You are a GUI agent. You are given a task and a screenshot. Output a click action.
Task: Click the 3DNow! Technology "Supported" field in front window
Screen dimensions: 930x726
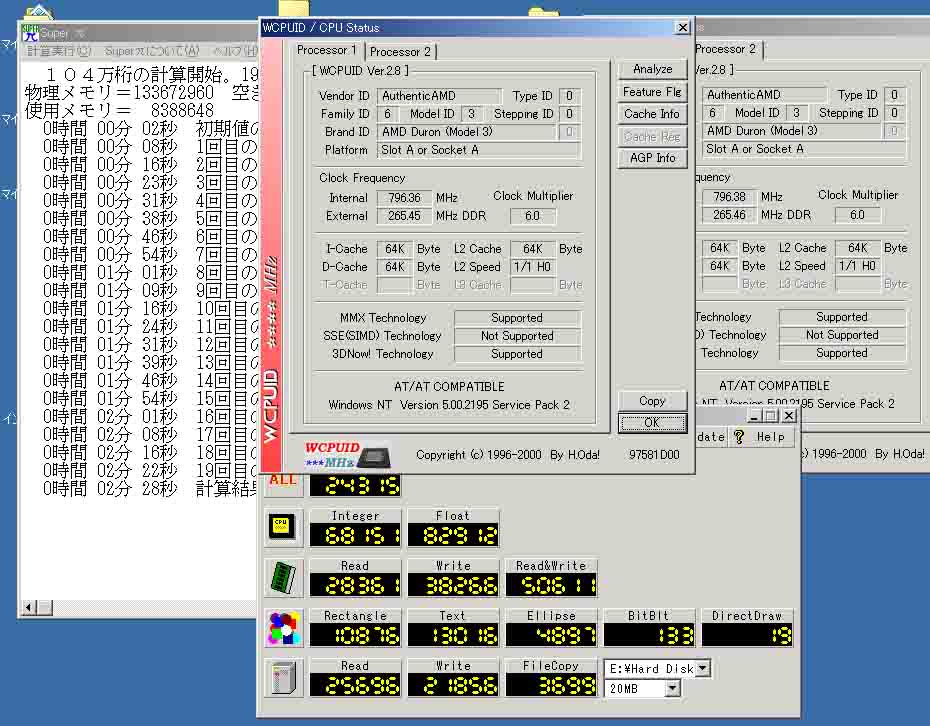[x=517, y=354]
